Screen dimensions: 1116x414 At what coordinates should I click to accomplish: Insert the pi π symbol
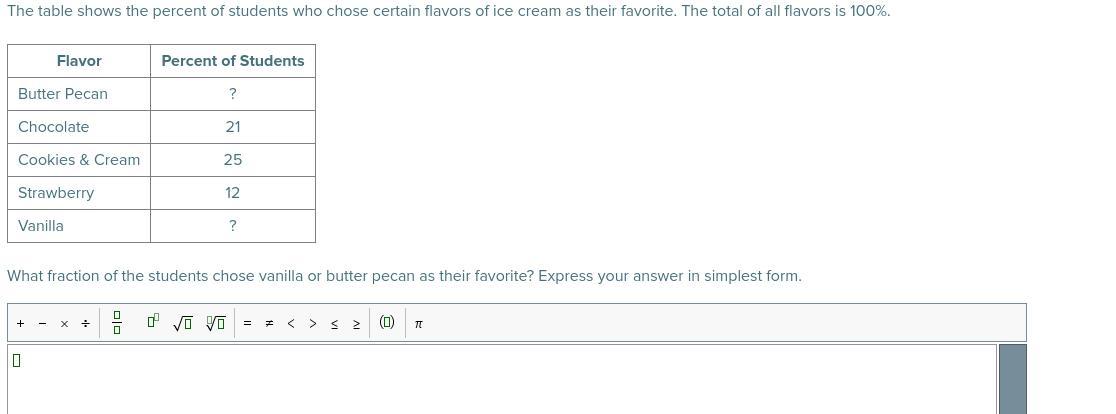(x=418, y=324)
